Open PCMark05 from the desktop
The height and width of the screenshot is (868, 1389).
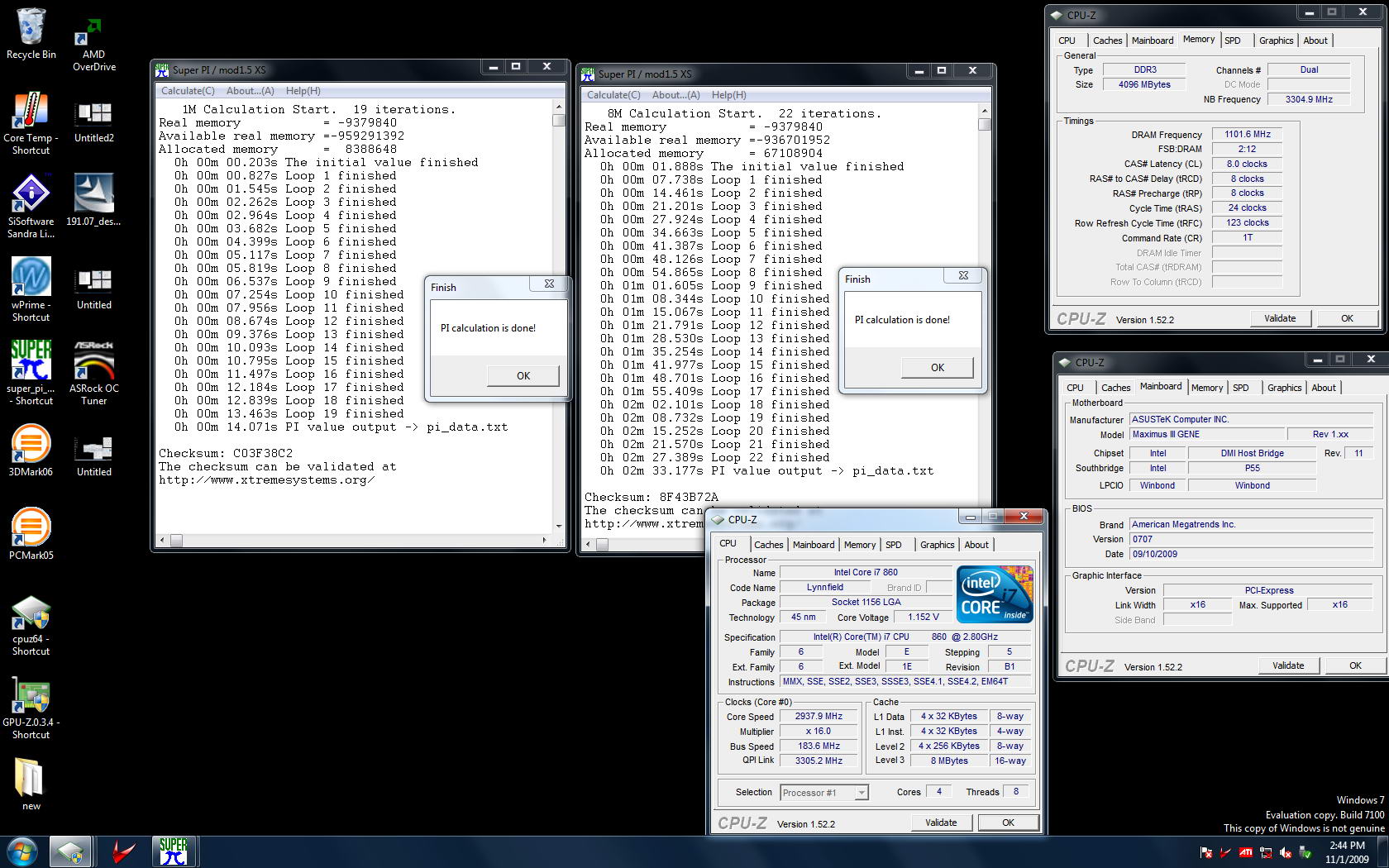31,534
